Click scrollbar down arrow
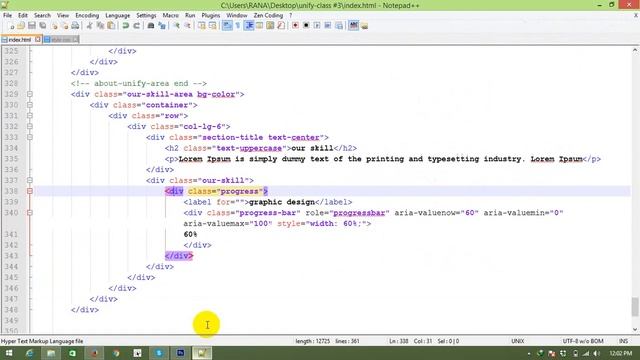This screenshot has height=360, width=640. 635,330
